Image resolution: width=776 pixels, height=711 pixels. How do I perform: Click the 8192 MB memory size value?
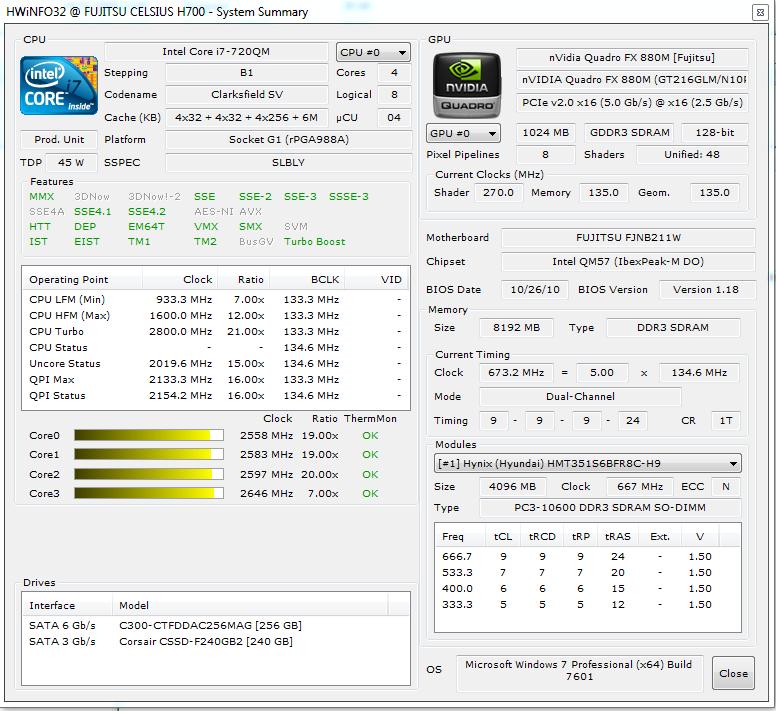pos(516,328)
